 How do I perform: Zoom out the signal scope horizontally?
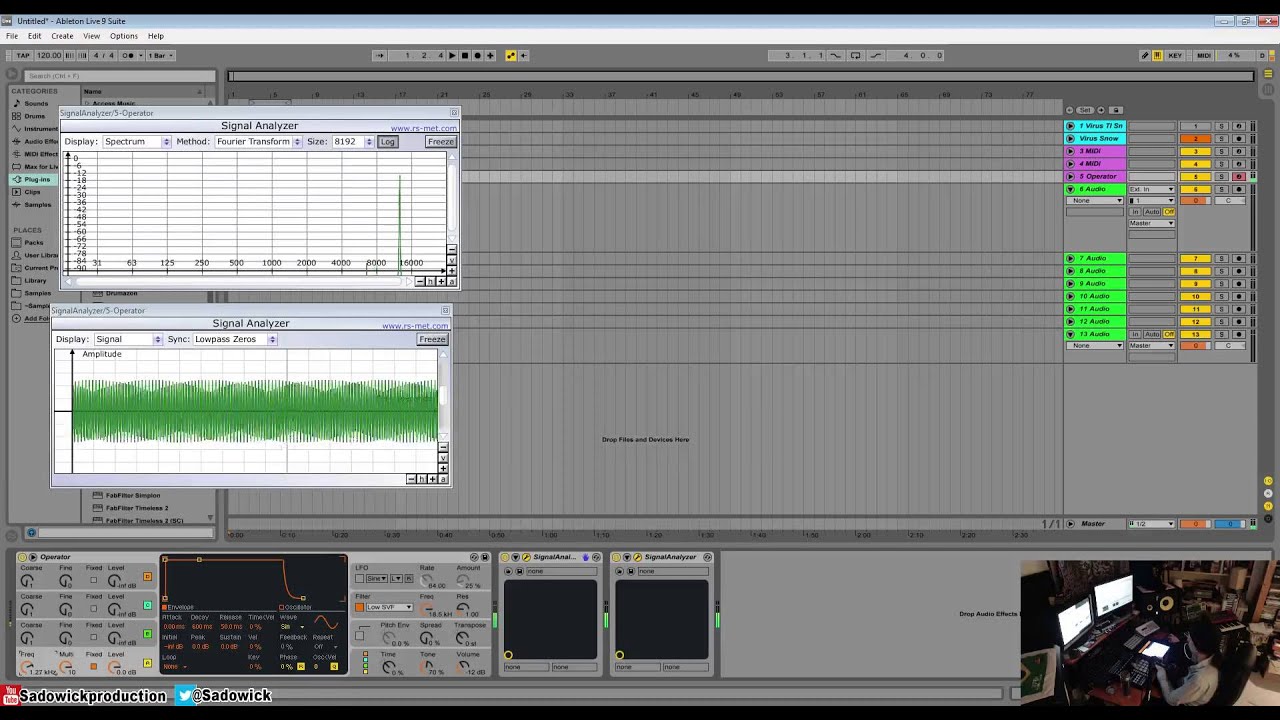[411, 479]
